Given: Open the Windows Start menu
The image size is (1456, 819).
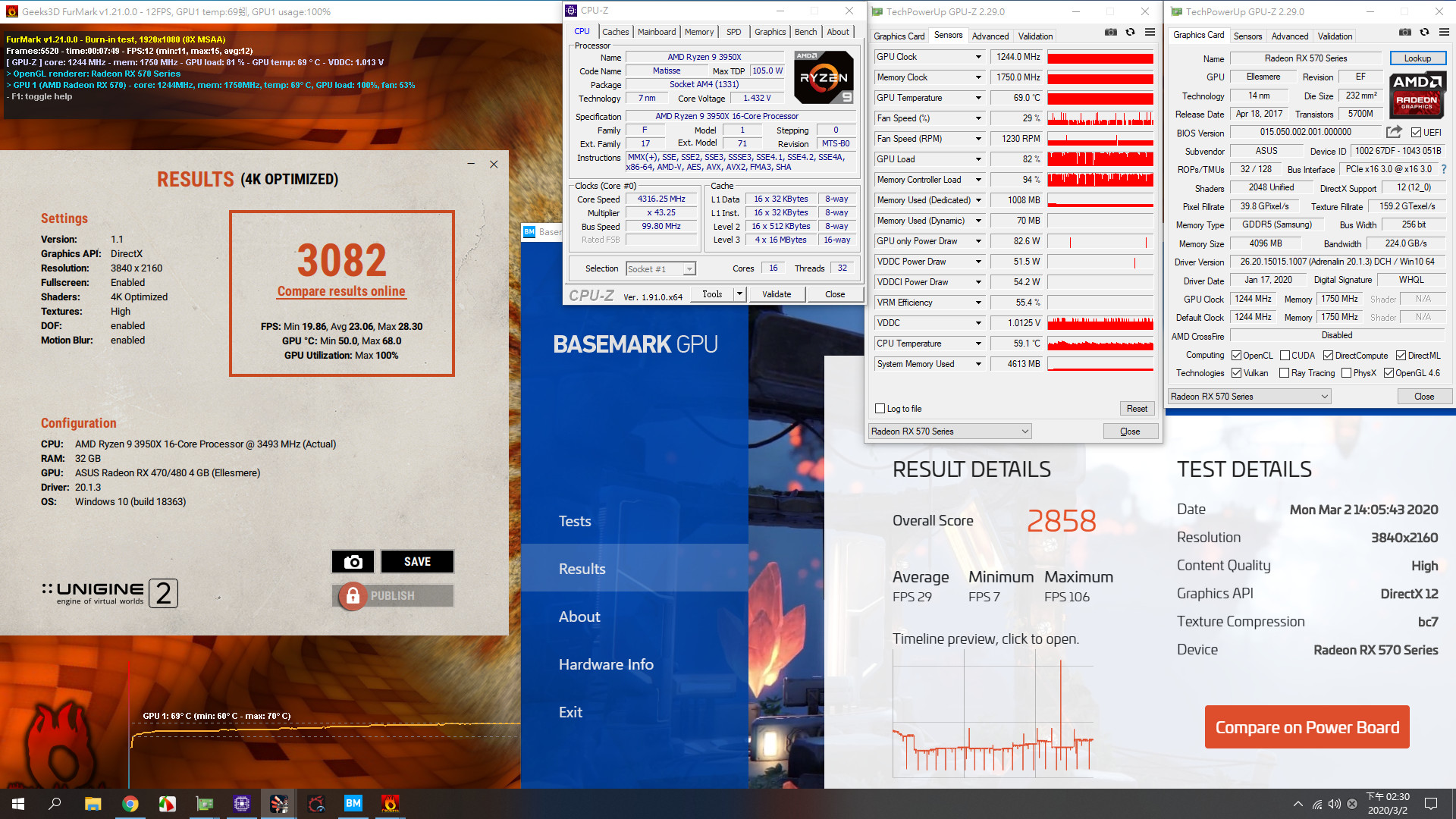Looking at the screenshot, I should tap(18, 804).
